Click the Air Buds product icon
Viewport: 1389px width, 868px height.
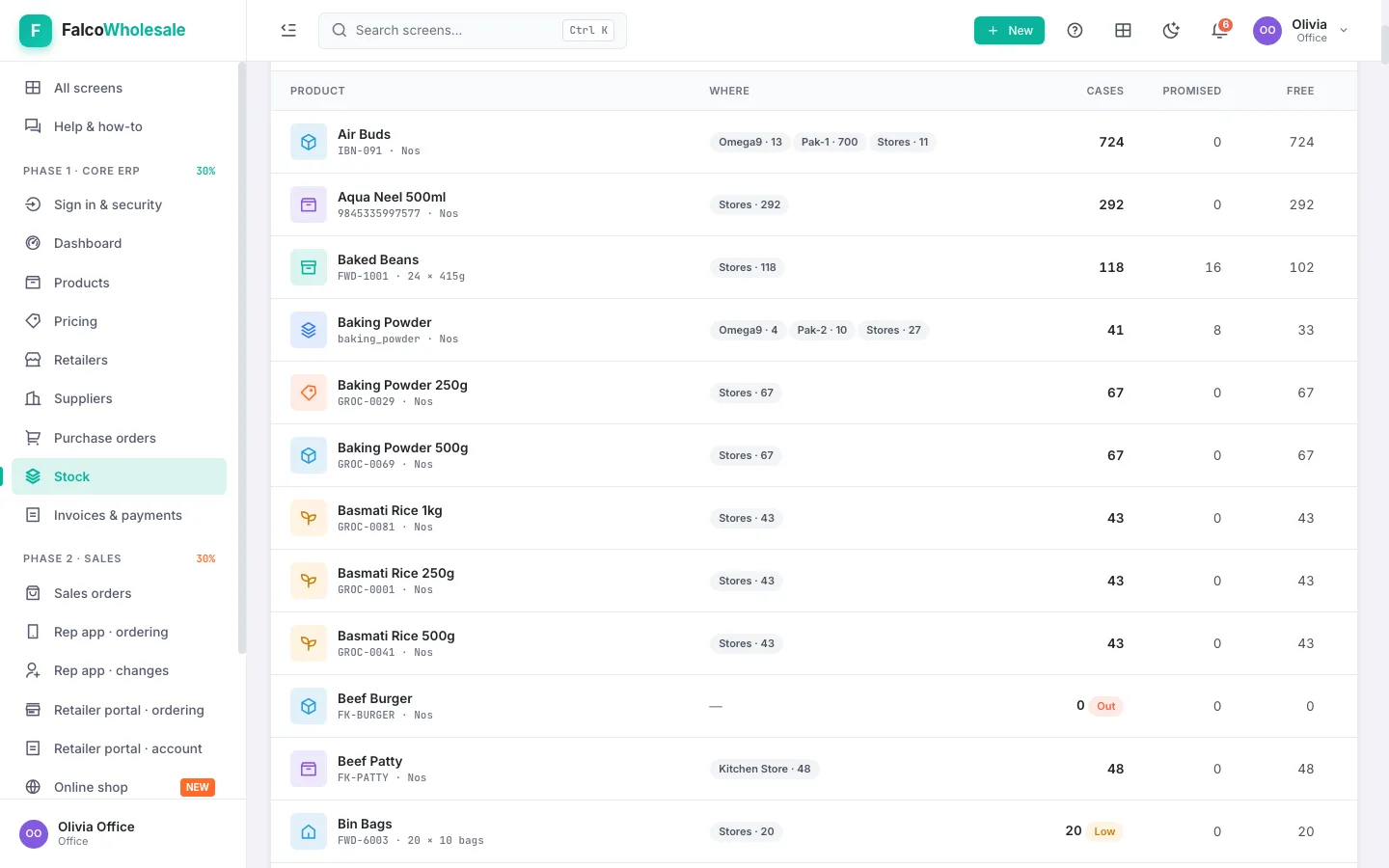(x=309, y=142)
